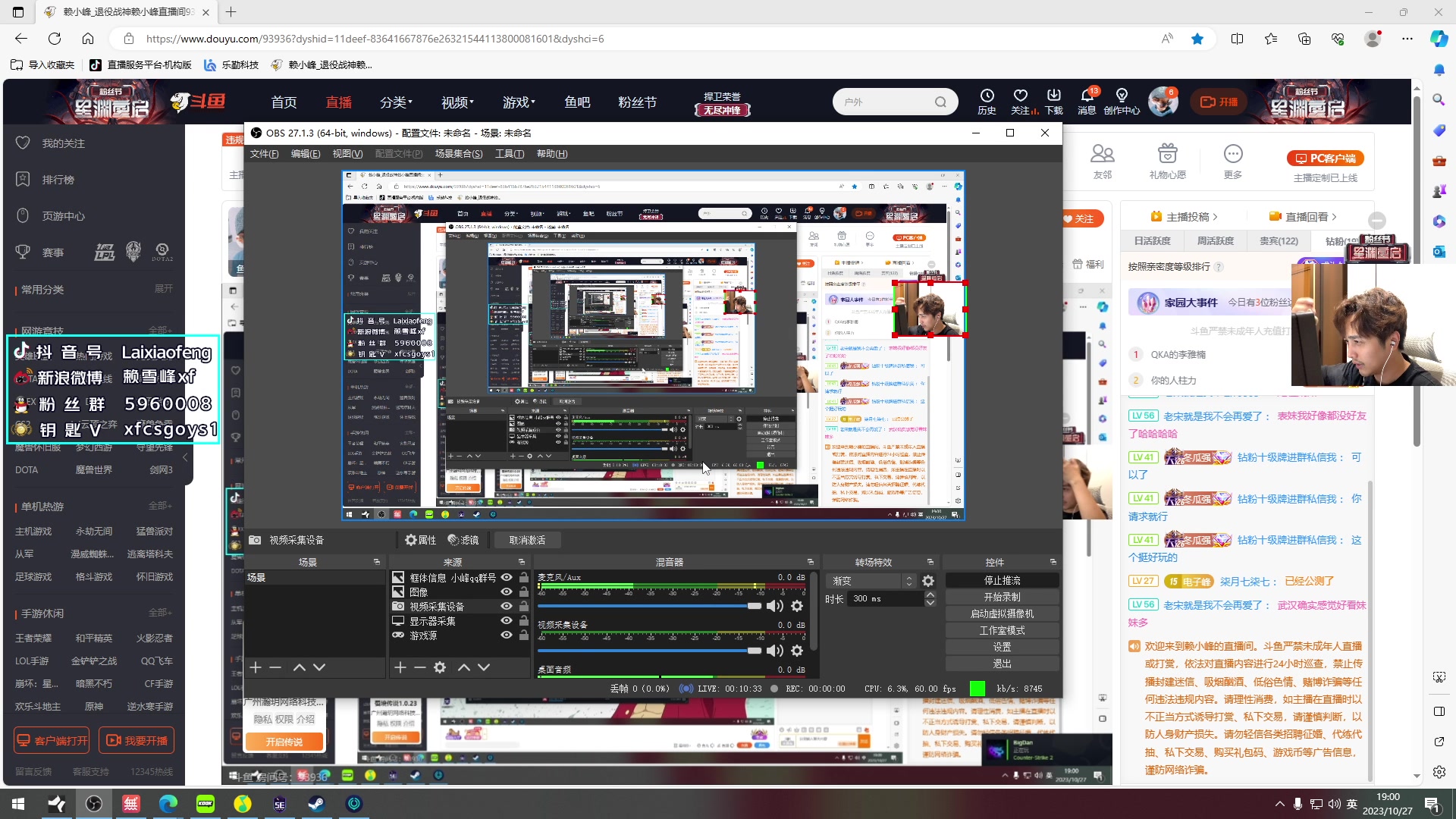Viewport: 1456px width, 819px height.
Task: Click the 取消激活 button in OBS
Action: [x=527, y=540]
